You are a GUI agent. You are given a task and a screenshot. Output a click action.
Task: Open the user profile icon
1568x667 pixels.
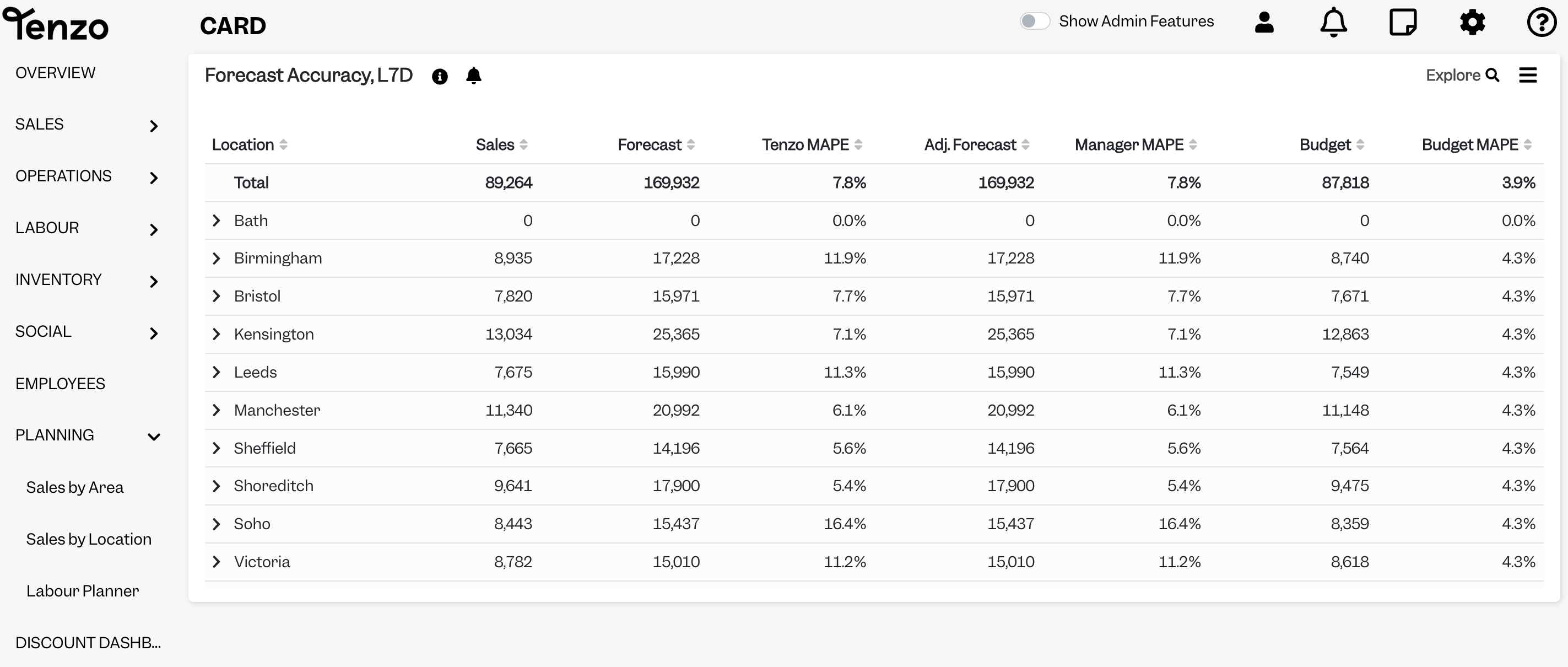pyautogui.click(x=1264, y=23)
